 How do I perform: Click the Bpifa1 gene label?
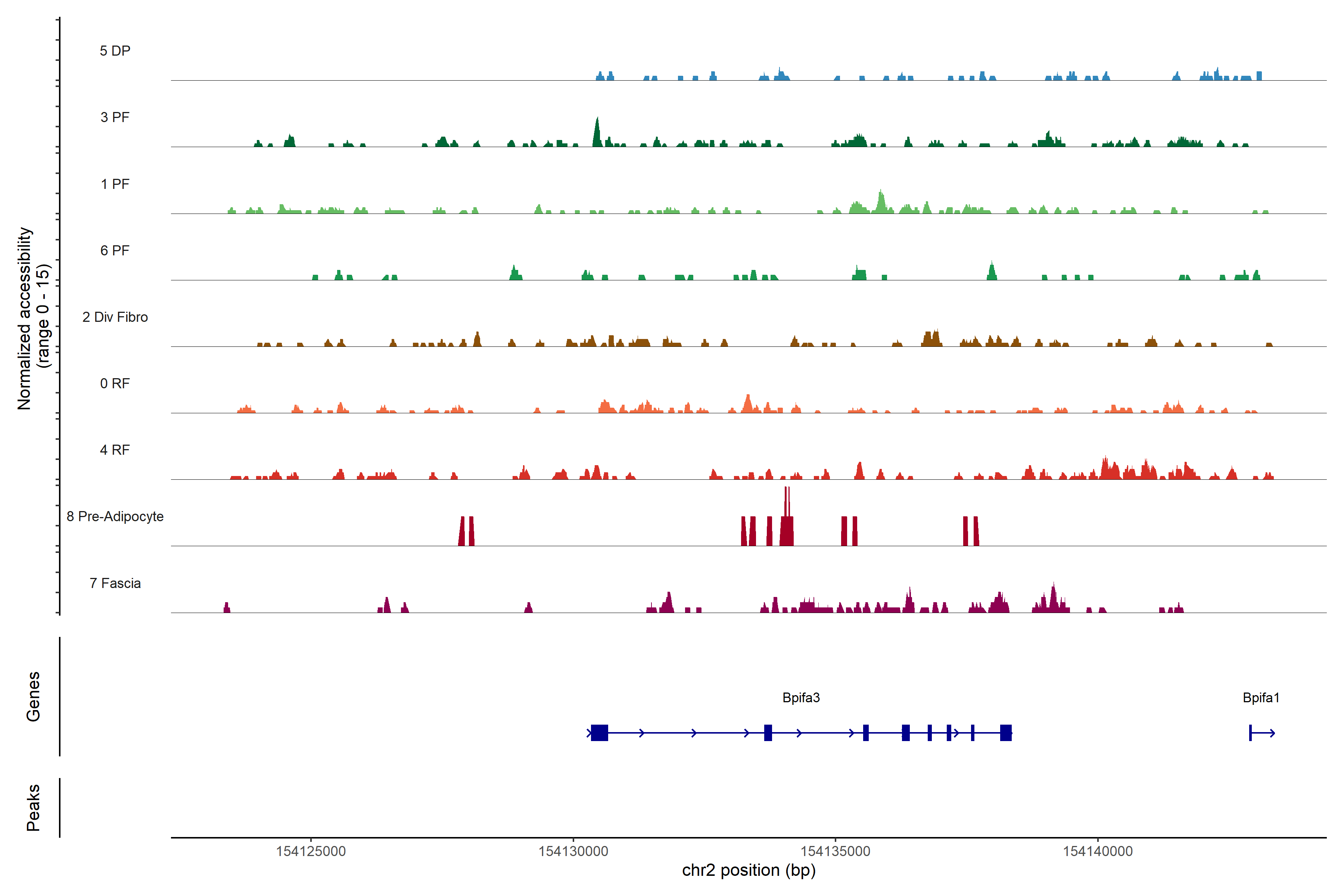(x=1261, y=698)
